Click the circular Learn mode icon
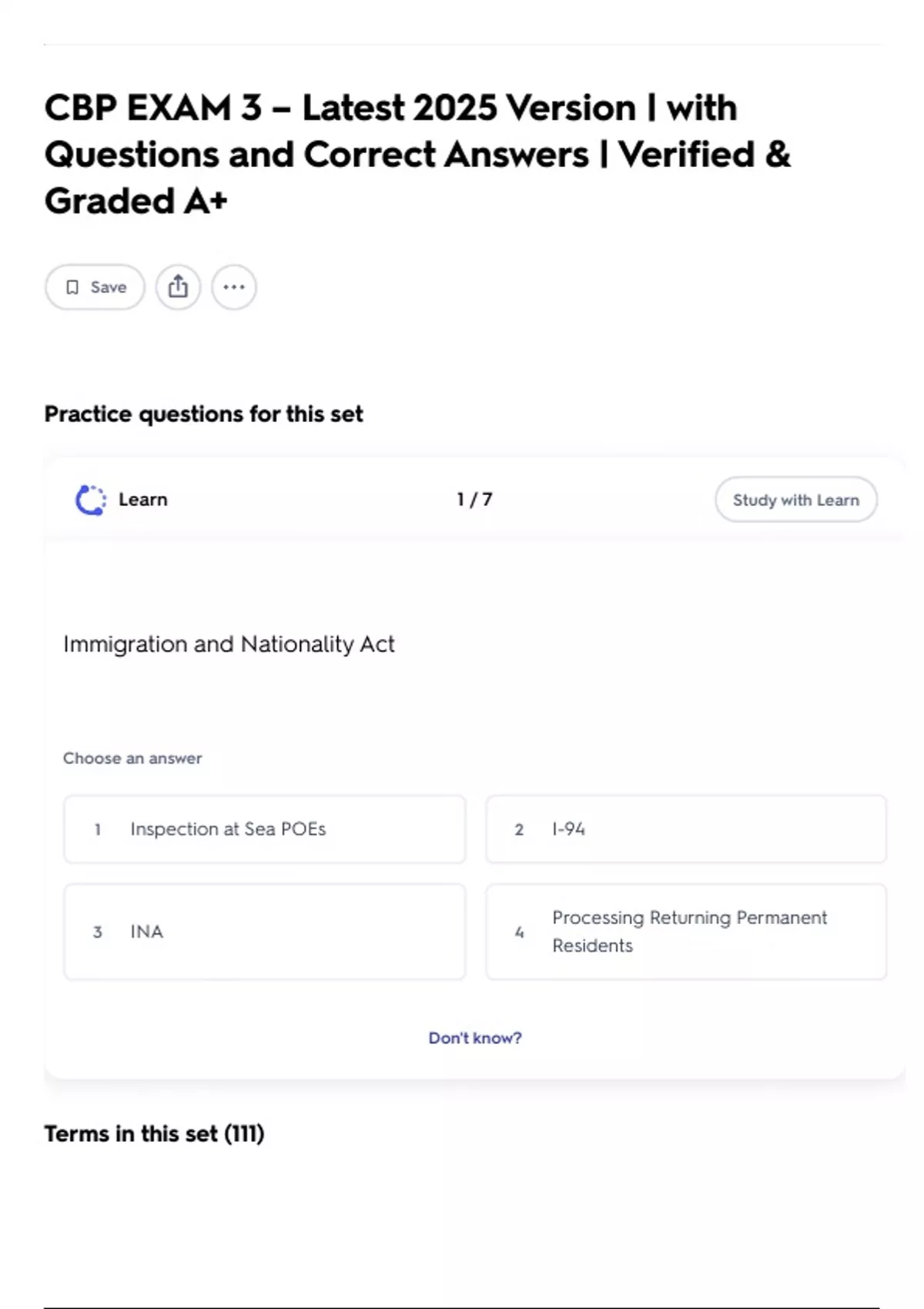The image size is (924, 1309). pos(91,500)
